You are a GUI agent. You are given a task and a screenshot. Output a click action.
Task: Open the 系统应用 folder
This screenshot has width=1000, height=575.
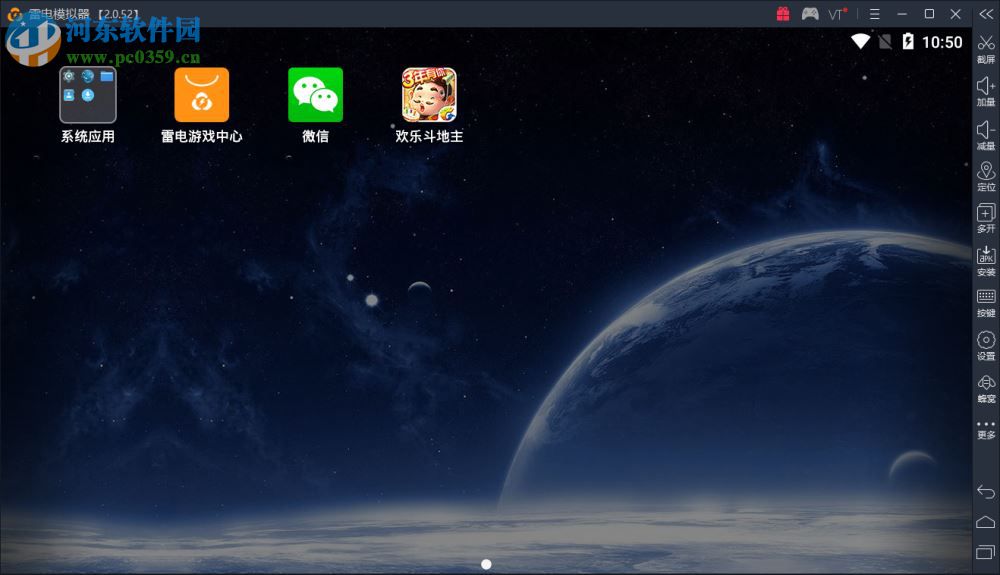[x=88, y=95]
